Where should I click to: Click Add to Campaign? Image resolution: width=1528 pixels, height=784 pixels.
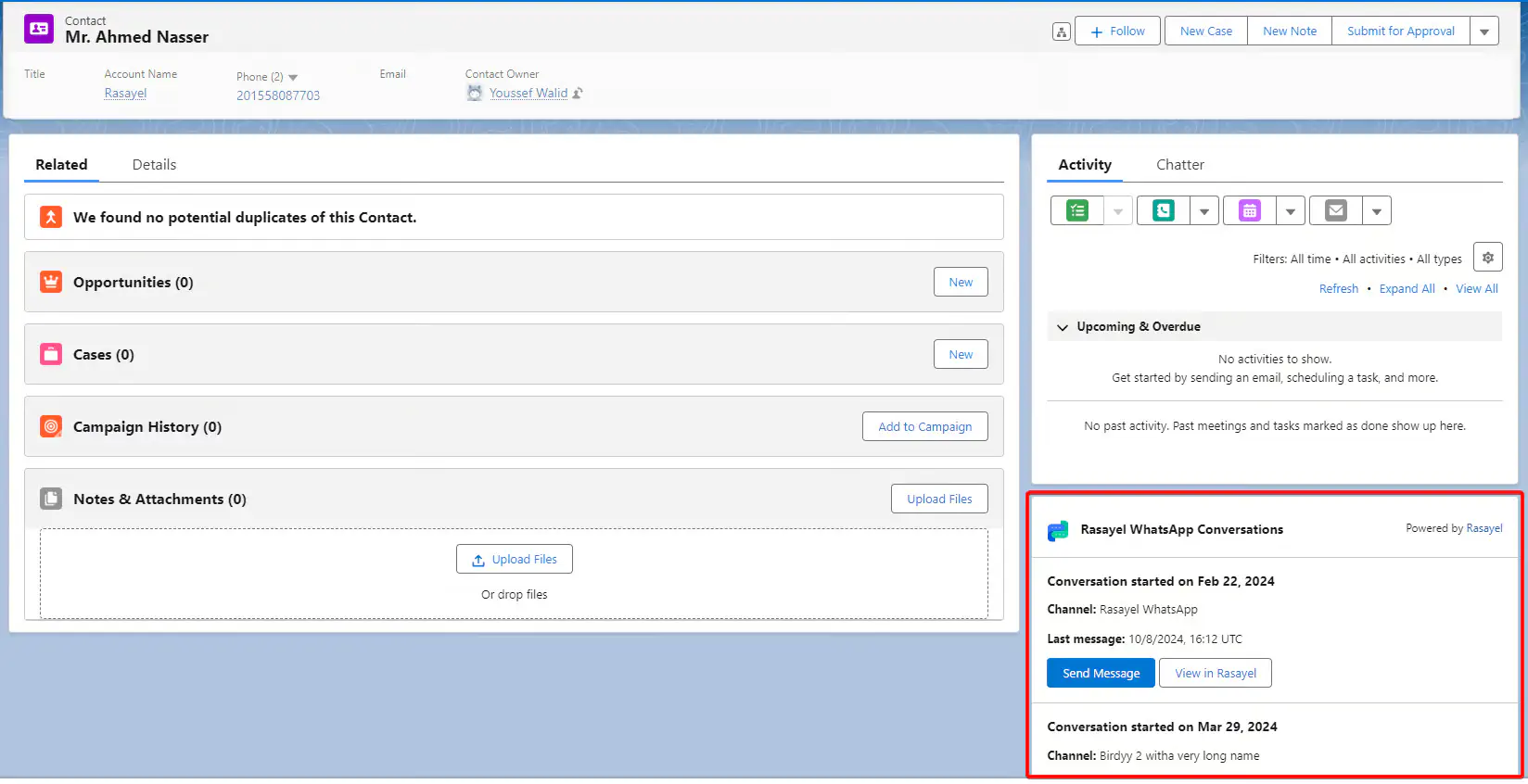925,426
